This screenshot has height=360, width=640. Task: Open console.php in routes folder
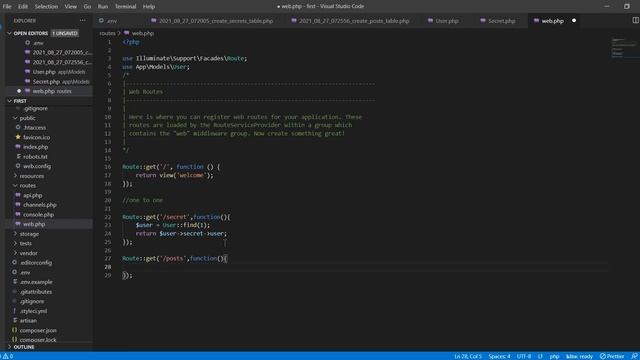[38, 215]
